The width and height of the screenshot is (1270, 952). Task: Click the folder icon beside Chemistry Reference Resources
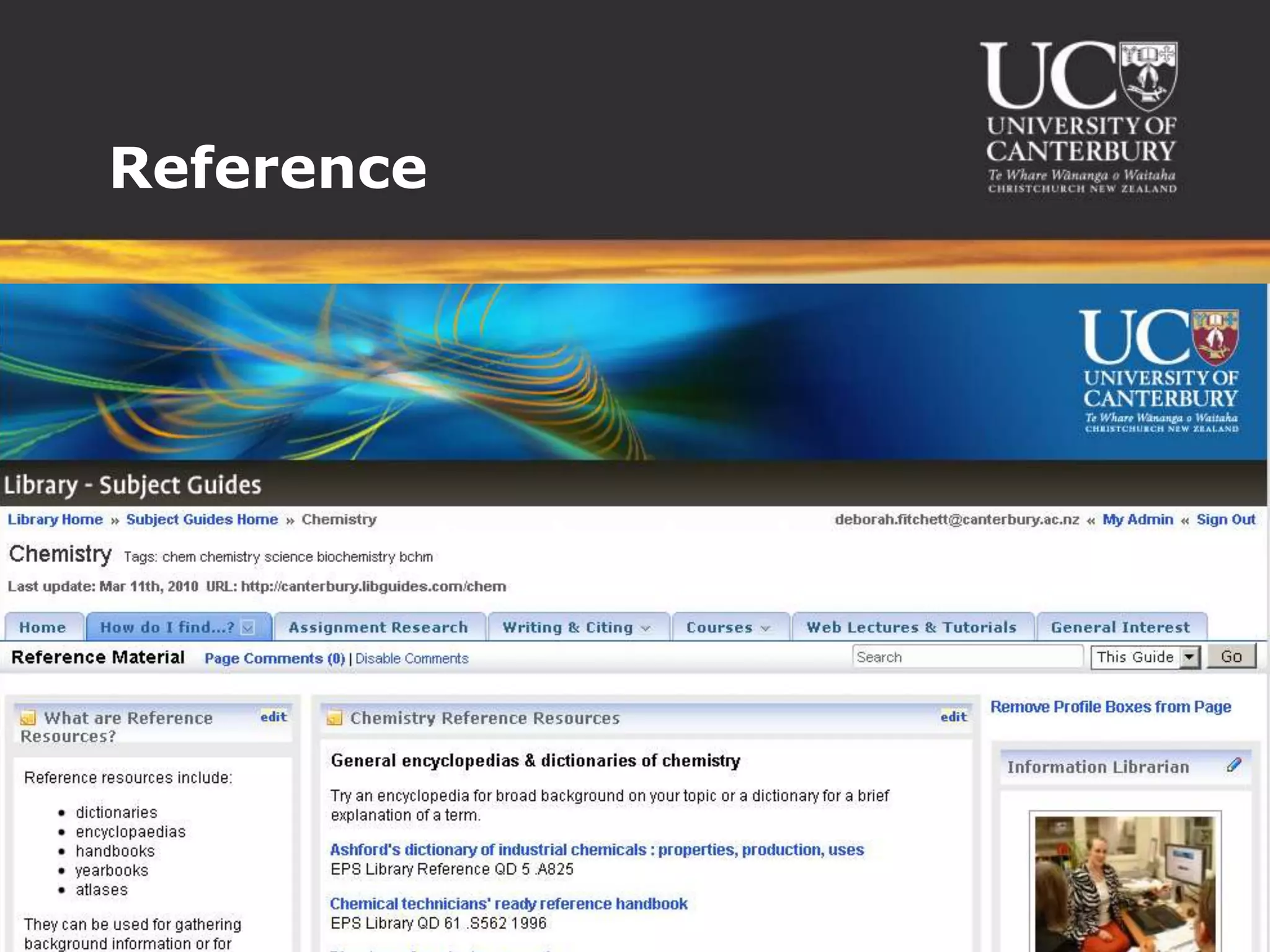(335, 718)
